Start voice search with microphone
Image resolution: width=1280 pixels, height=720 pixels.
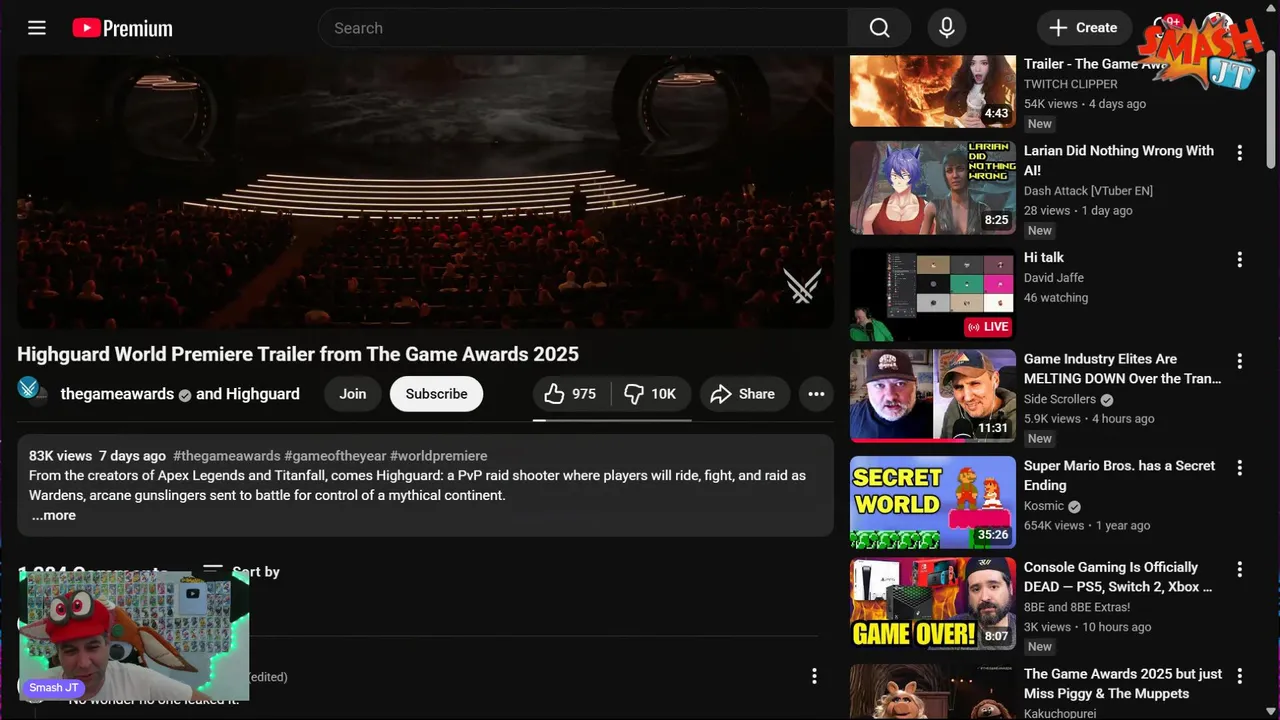coord(946,28)
